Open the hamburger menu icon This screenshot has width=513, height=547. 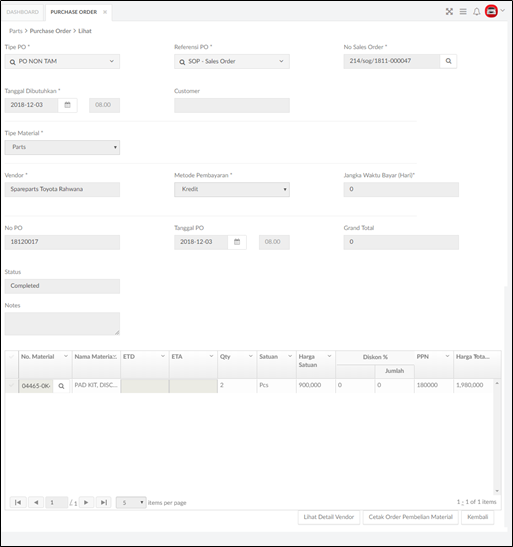coord(463,12)
